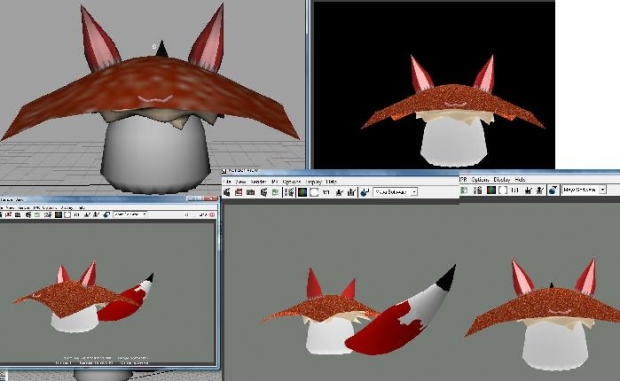The height and width of the screenshot is (381, 620).
Task: Click Redo Previous Render icon in middle Render View
Action: pos(227,192)
